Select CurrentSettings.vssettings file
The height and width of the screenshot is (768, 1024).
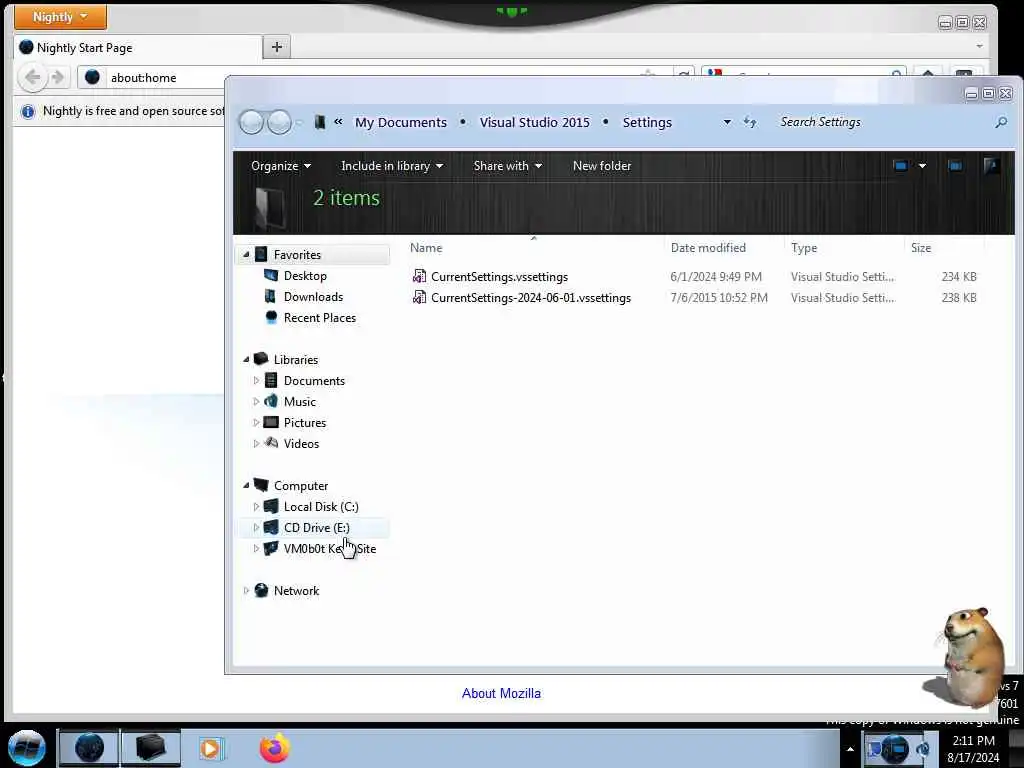pos(499,277)
